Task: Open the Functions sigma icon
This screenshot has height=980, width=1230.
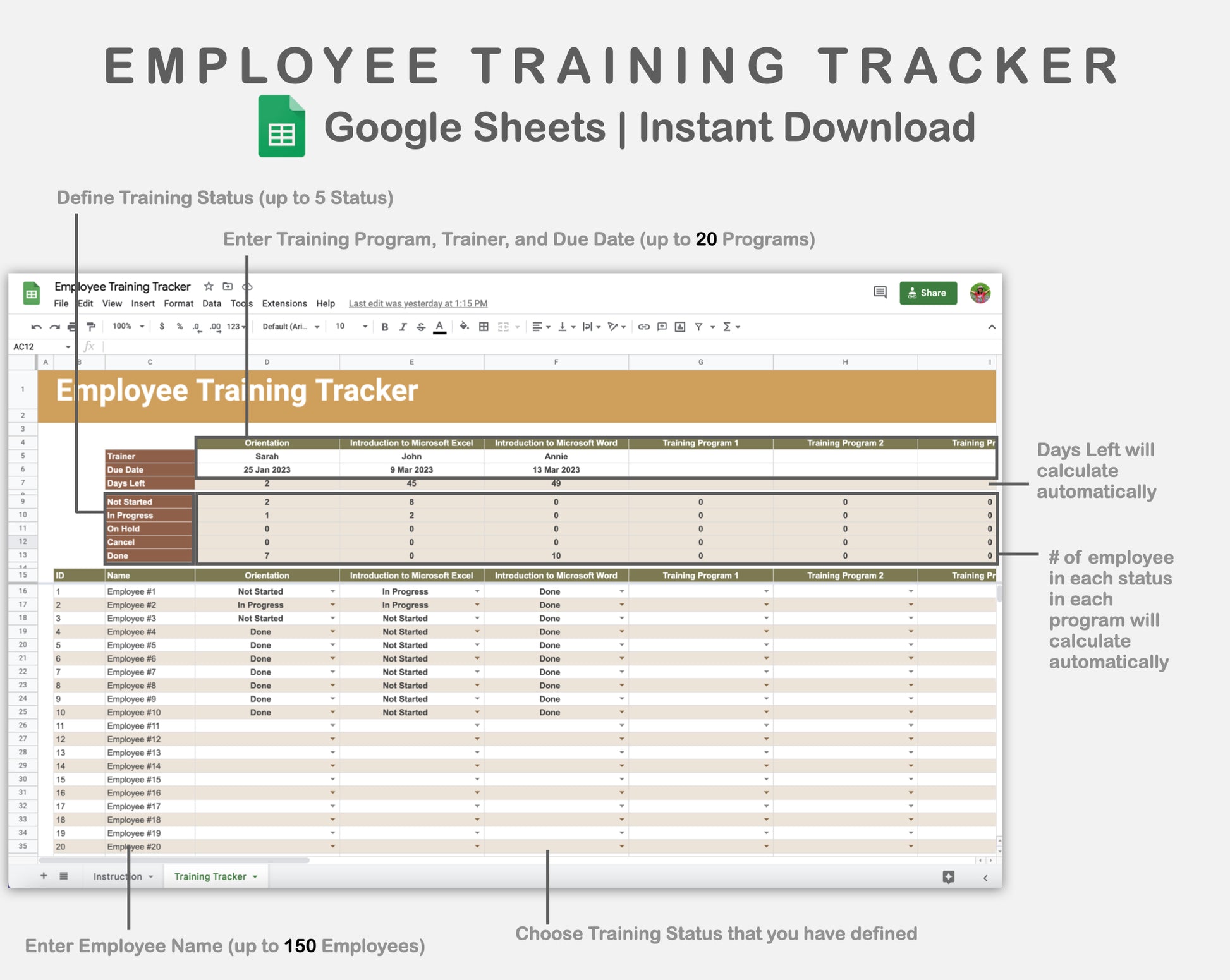Action: (x=727, y=327)
